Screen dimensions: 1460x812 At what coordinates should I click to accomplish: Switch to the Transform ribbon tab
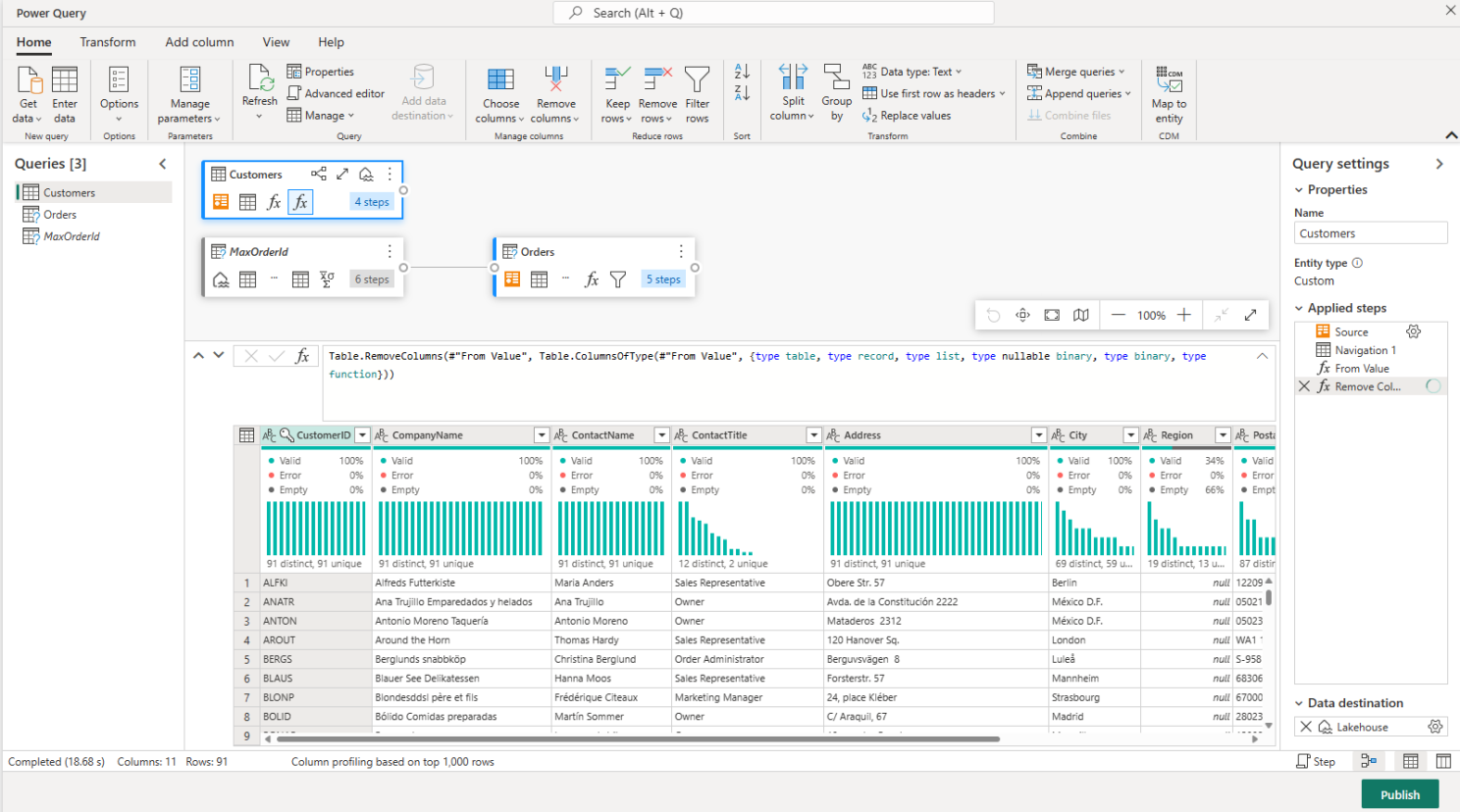tap(107, 42)
